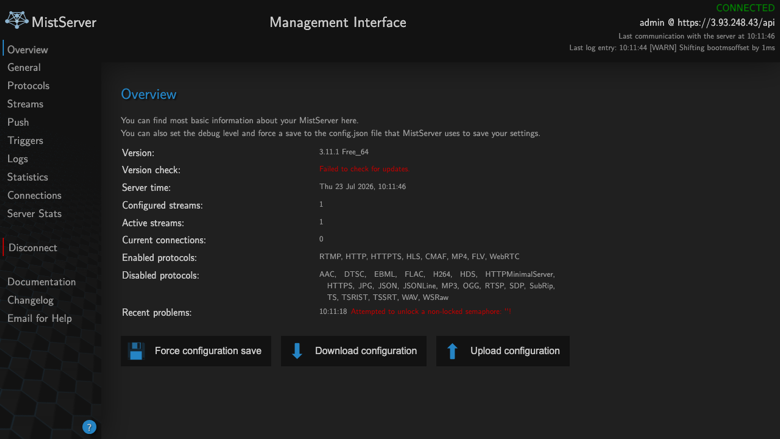Open the Streams section
The width and height of the screenshot is (780, 439).
click(25, 104)
